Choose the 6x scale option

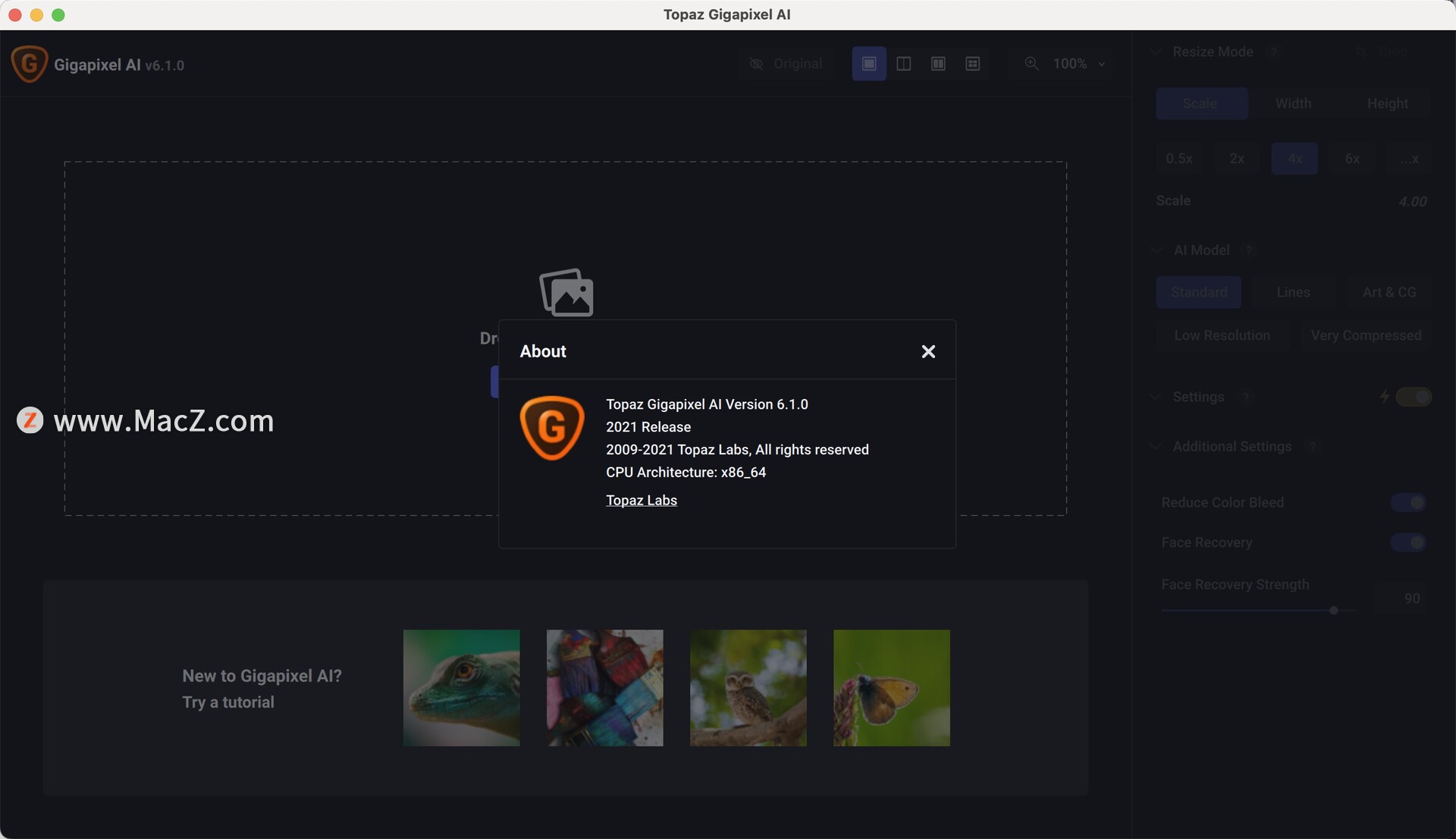click(x=1352, y=159)
